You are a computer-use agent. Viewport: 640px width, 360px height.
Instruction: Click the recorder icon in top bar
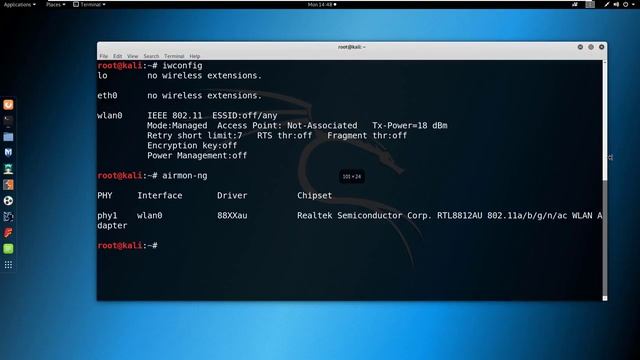(575, 4)
